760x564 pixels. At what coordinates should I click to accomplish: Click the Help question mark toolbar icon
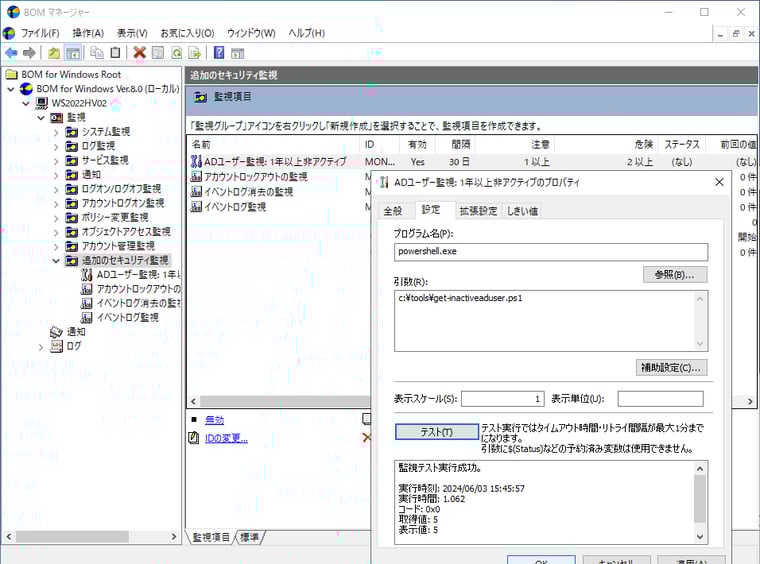point(219,52)
